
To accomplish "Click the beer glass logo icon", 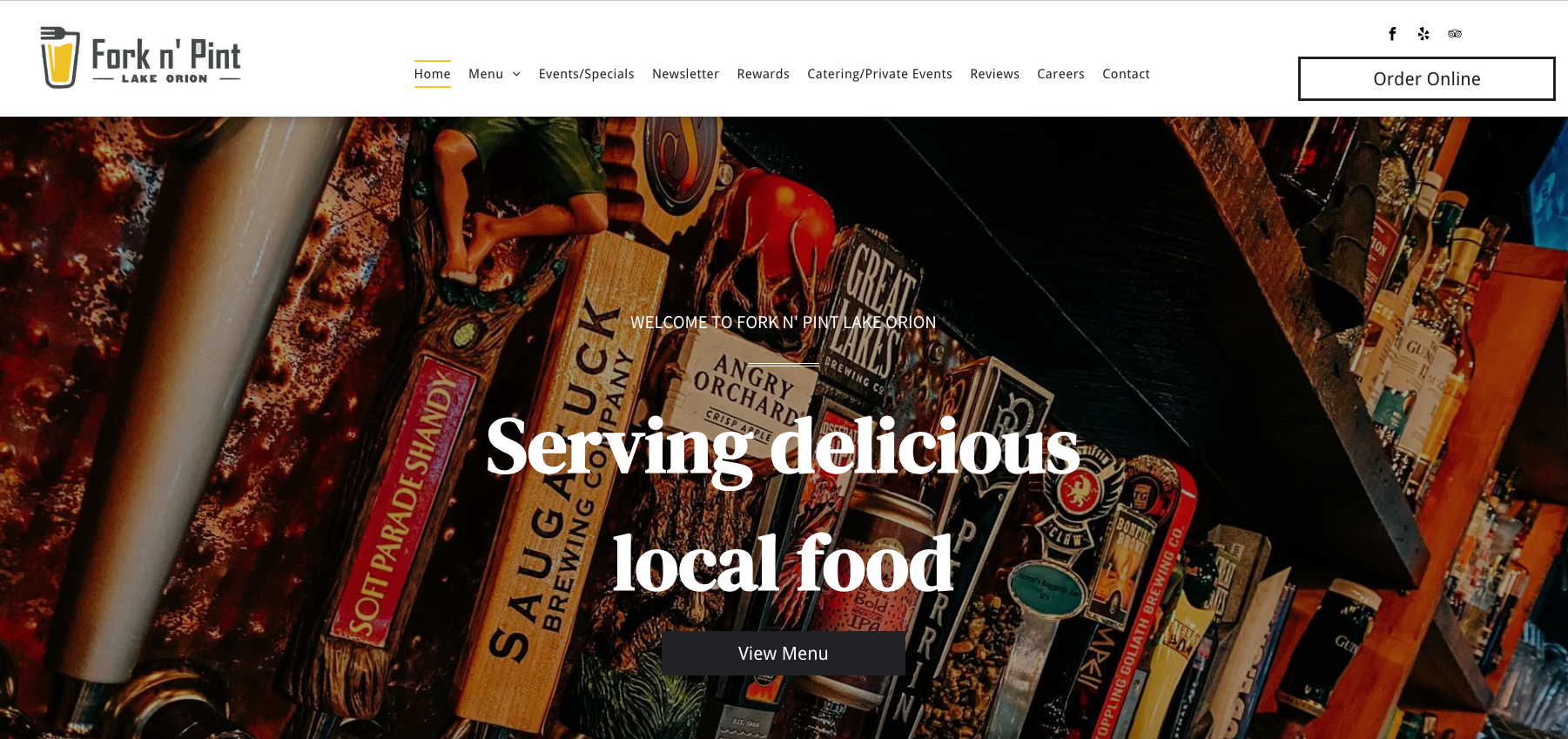I will (60, 57).
